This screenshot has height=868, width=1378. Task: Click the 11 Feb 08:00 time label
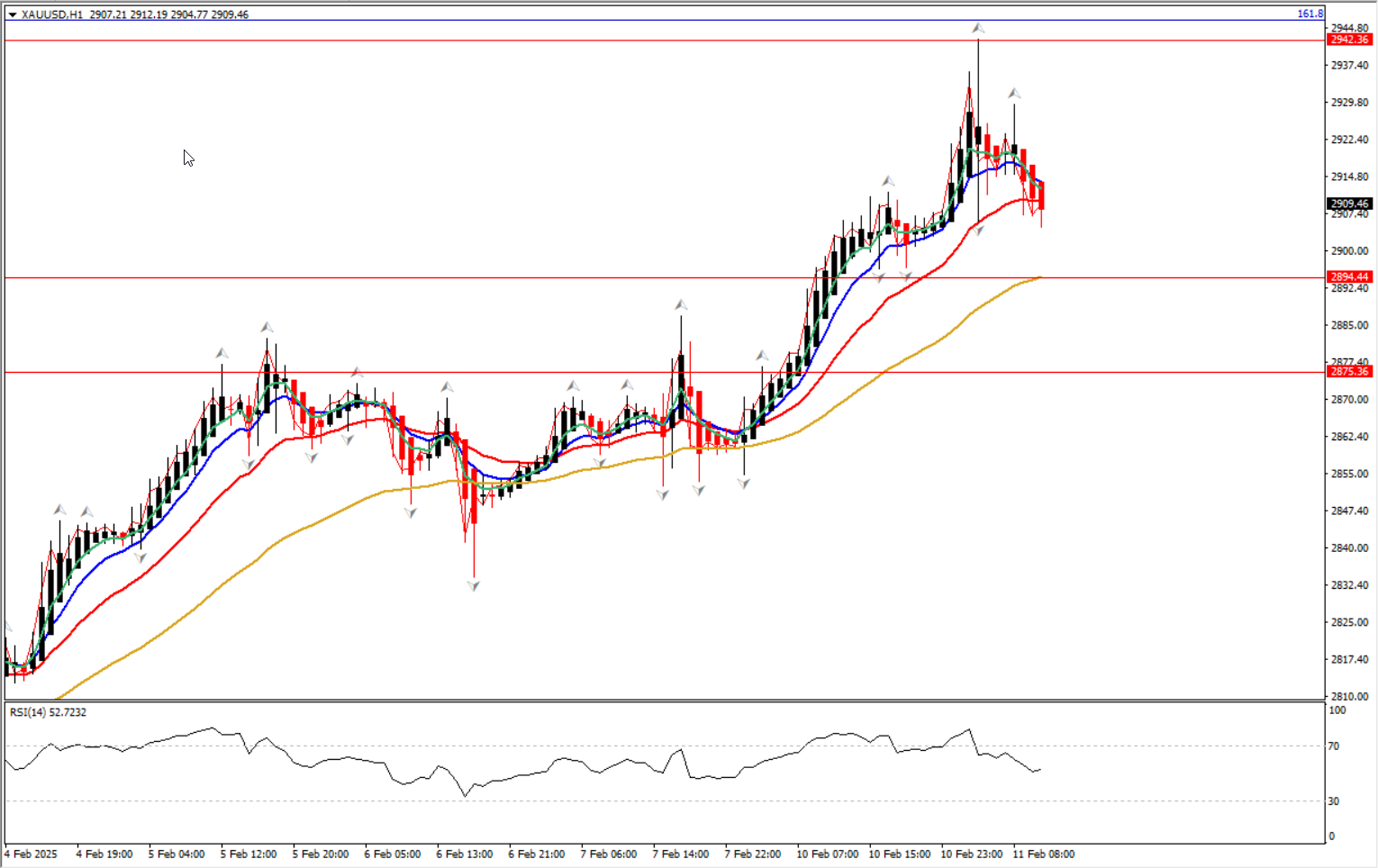1043,854
